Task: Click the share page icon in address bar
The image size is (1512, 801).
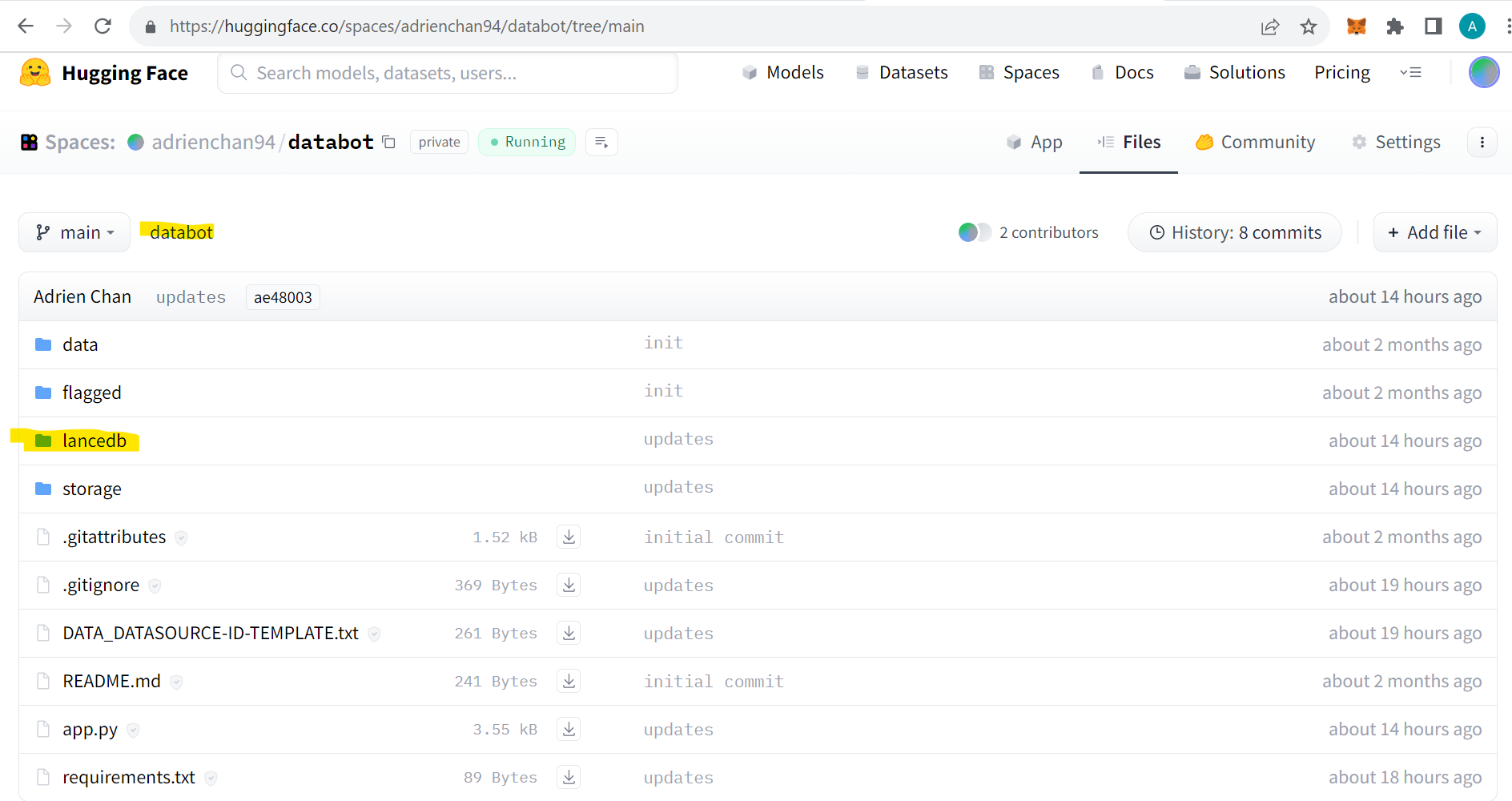Action: pos(1270,27)
